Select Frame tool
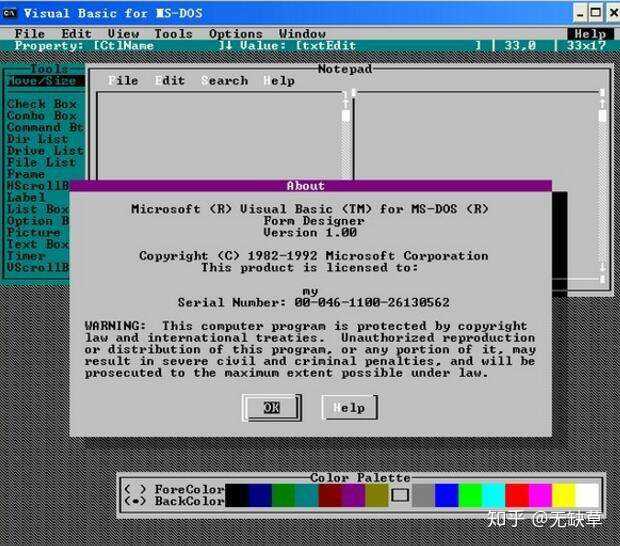Image resolution: width=620 pixels, height=546 pixels. 26,174
